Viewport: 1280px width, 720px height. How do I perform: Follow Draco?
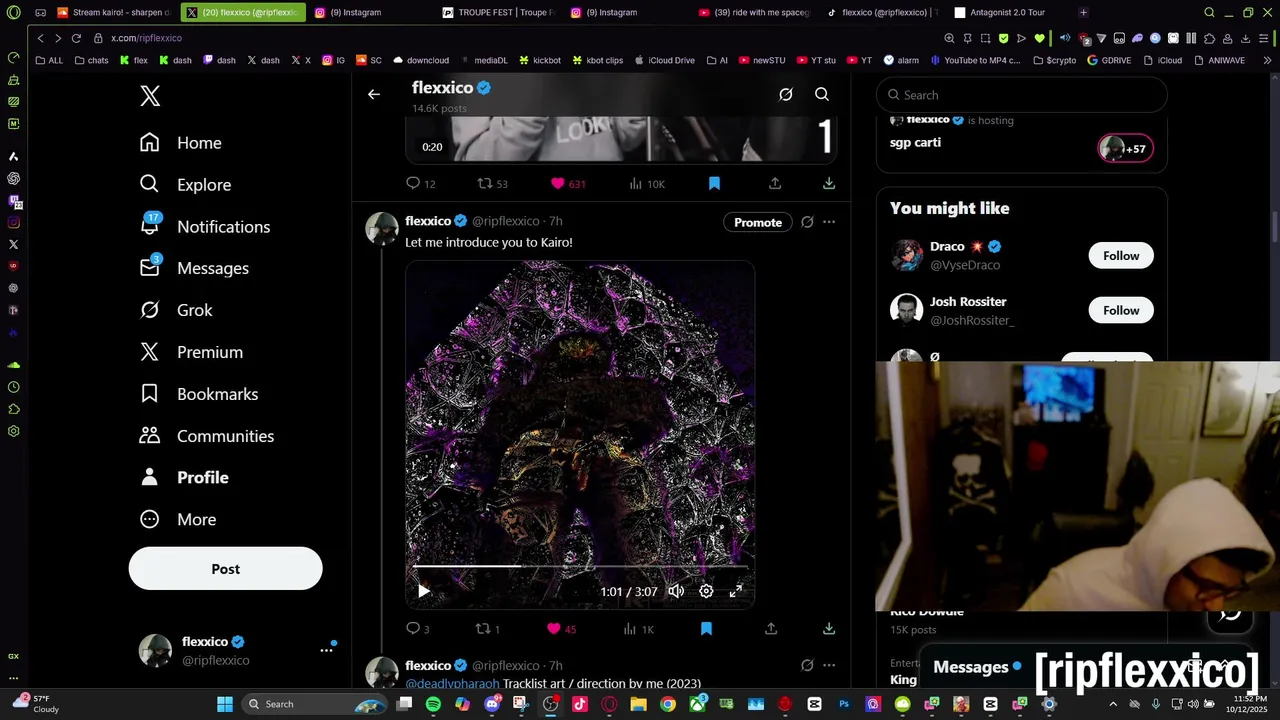coord(1121,256)
